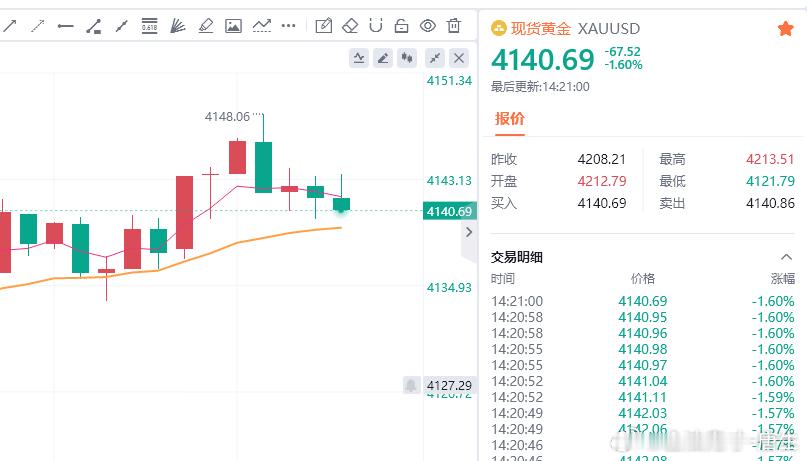Open more drawing tools ellipsis menu
Image resolution: width=807 pixels, height=461 pixels.
(x=289, y=25)
